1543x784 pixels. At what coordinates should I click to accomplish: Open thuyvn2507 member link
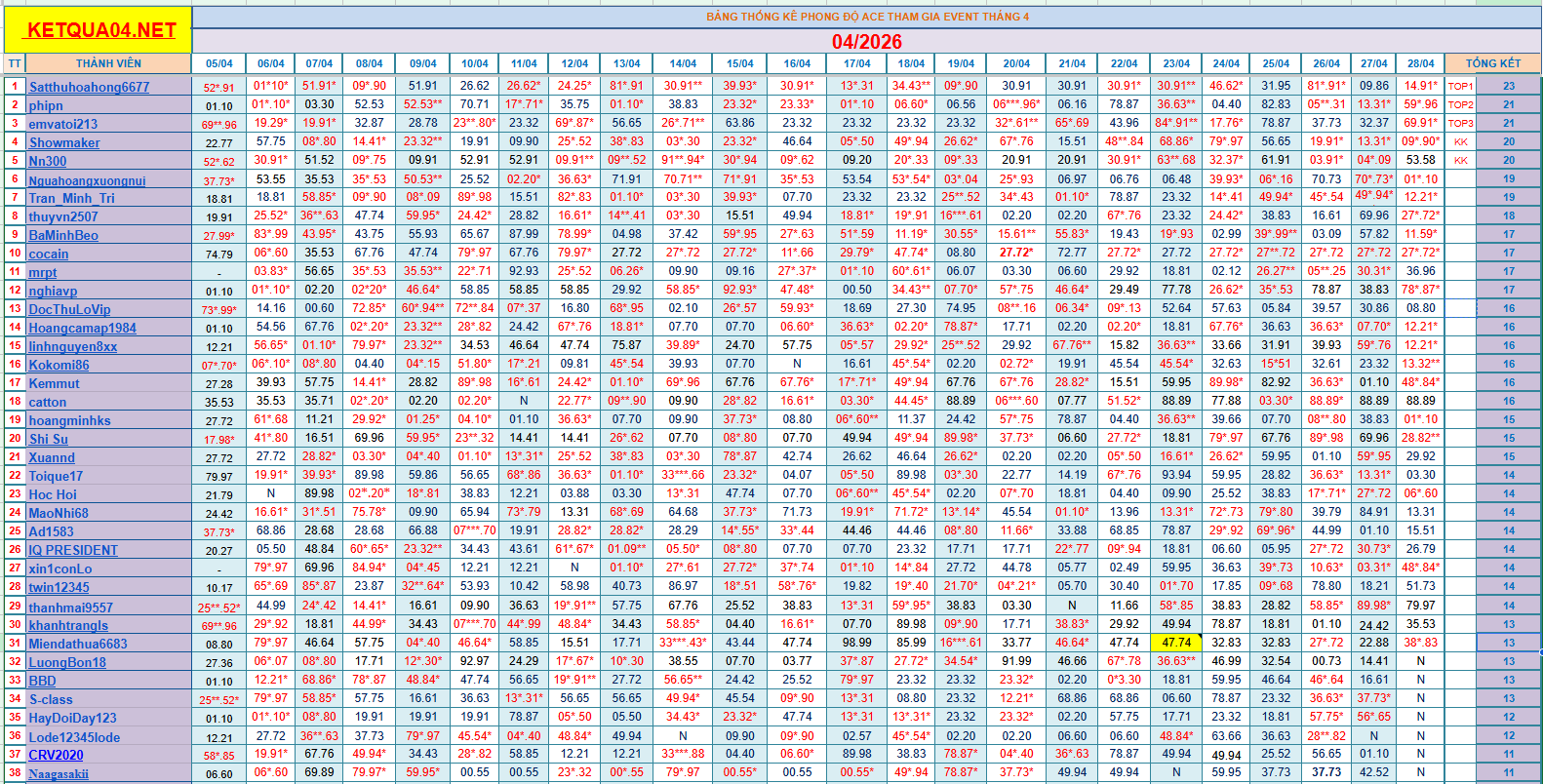click(x=63, y=216)
